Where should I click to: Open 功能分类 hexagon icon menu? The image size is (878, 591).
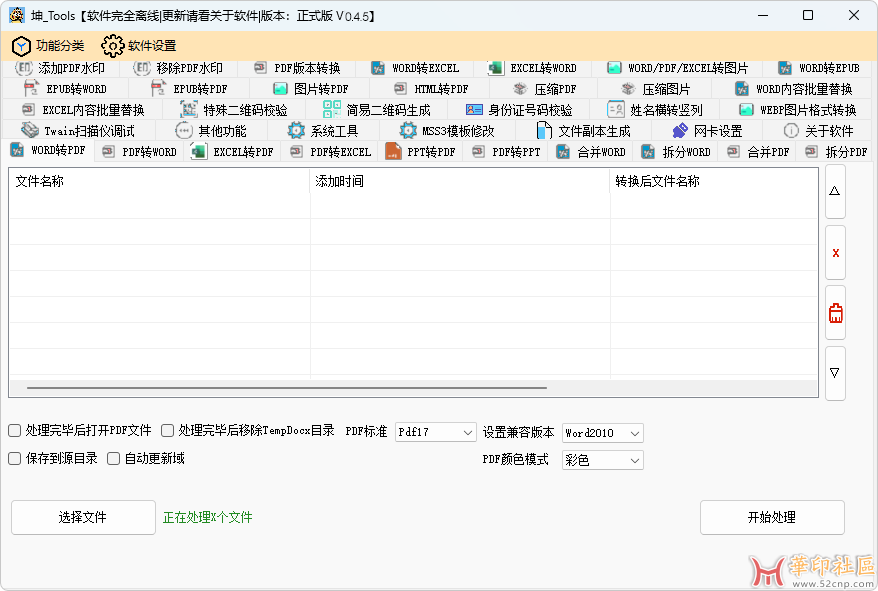(x=47, y=46)
